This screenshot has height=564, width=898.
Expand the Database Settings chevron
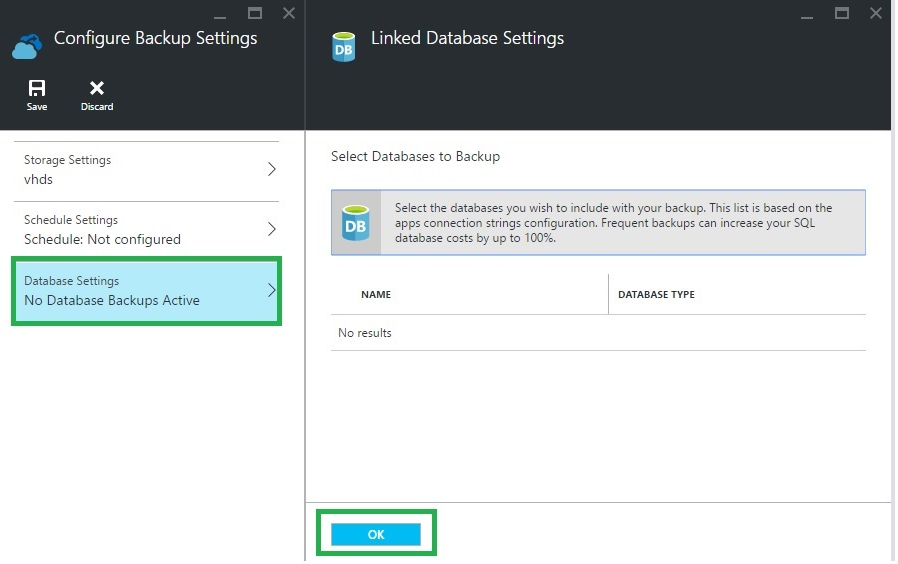272,291
